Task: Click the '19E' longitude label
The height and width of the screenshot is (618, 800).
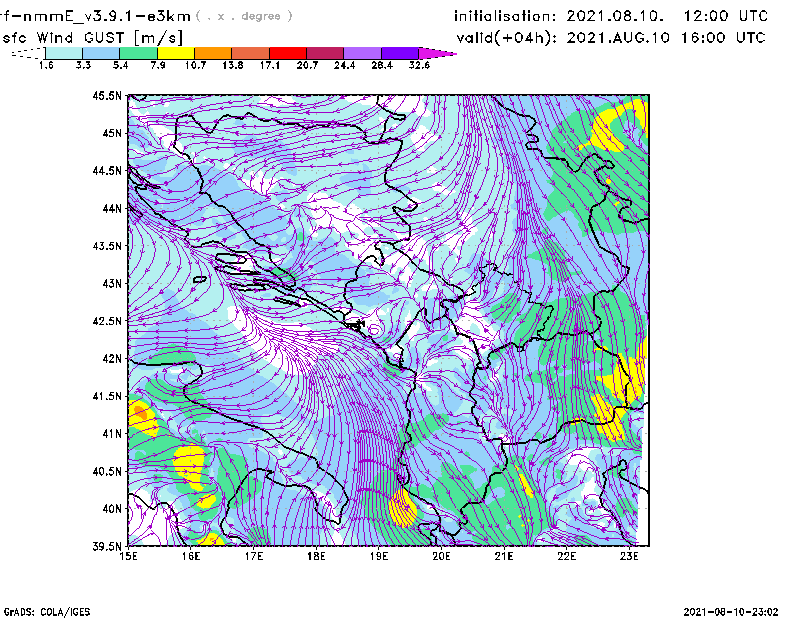Action: pos(379,556)
